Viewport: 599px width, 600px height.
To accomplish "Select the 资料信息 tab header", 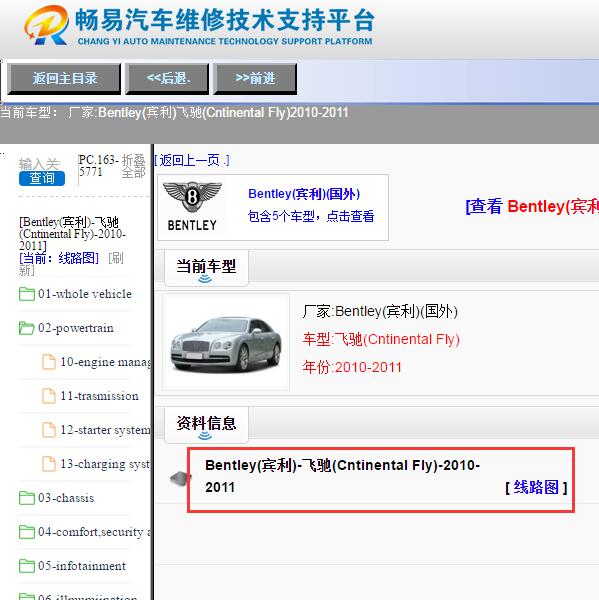I will point(206,424).
